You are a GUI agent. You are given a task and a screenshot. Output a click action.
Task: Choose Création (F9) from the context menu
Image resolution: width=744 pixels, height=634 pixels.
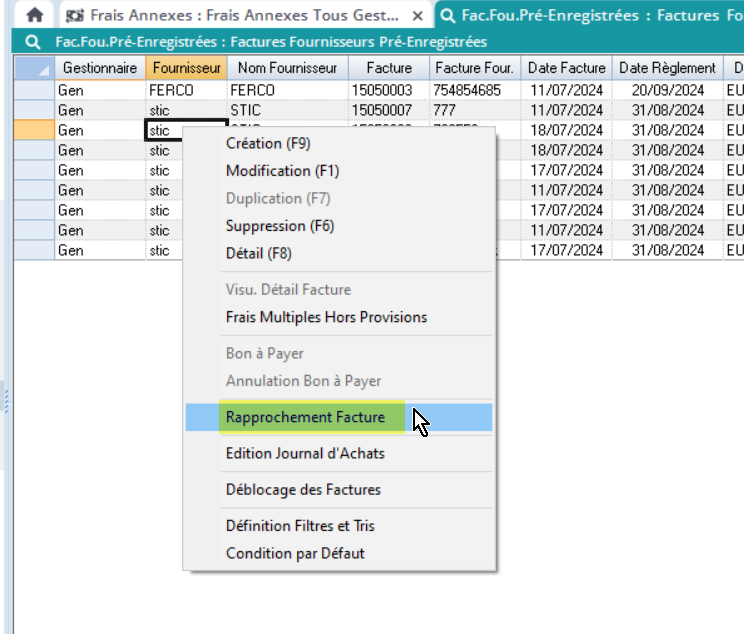[268, 143]
